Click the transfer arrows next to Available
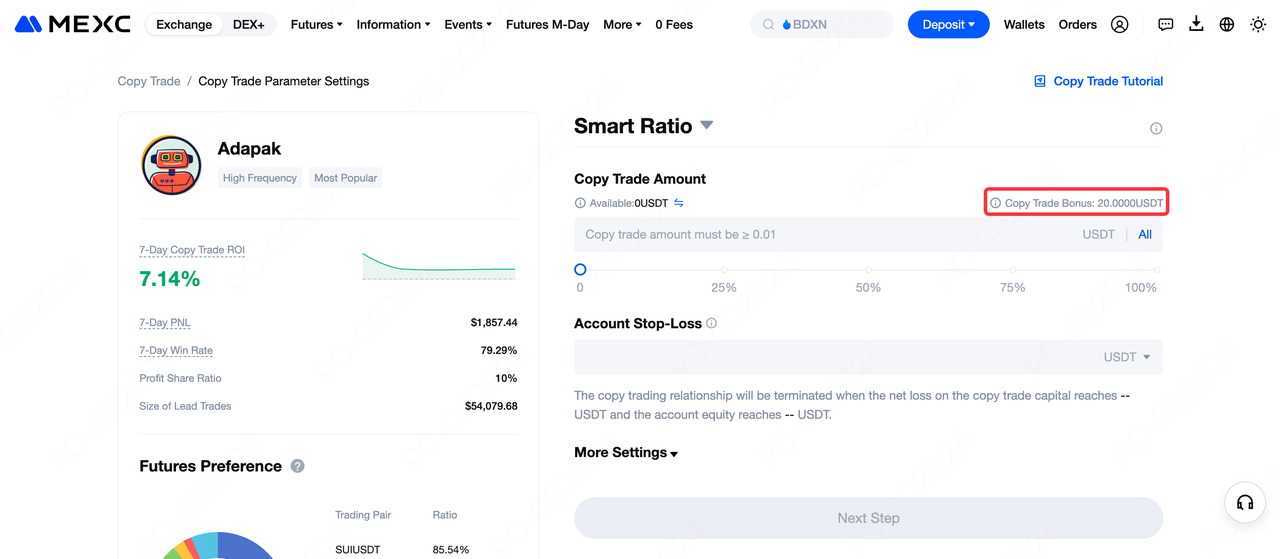Viewport: 1280px width, 559px height. coord(679,203)
